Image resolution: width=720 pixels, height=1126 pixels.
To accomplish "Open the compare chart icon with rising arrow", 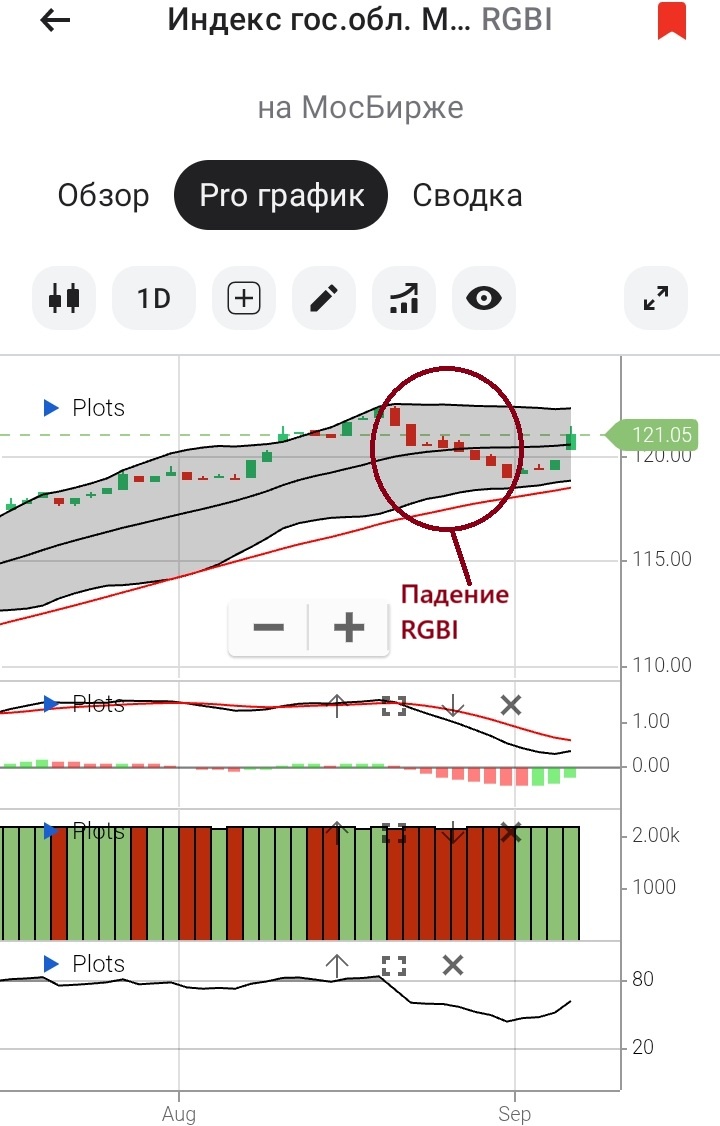I will pos(403,298).
